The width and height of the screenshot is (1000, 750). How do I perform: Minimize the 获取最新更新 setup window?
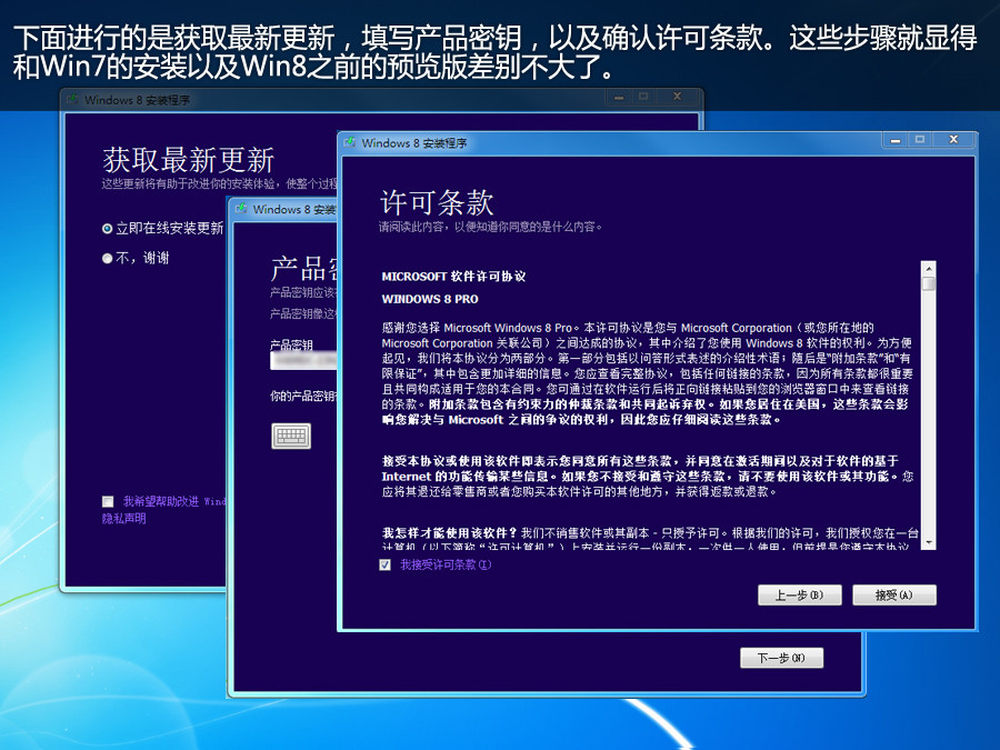[619, 97]
